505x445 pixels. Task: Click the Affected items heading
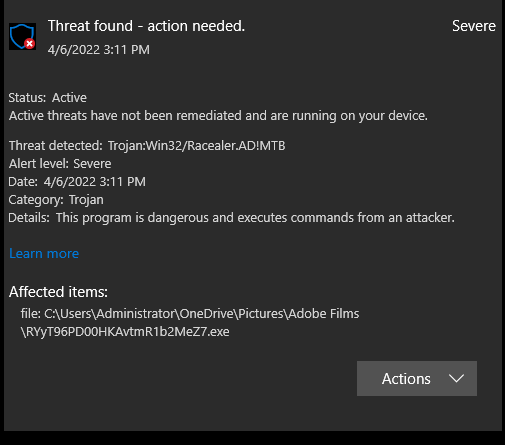(x=58, y=292)
